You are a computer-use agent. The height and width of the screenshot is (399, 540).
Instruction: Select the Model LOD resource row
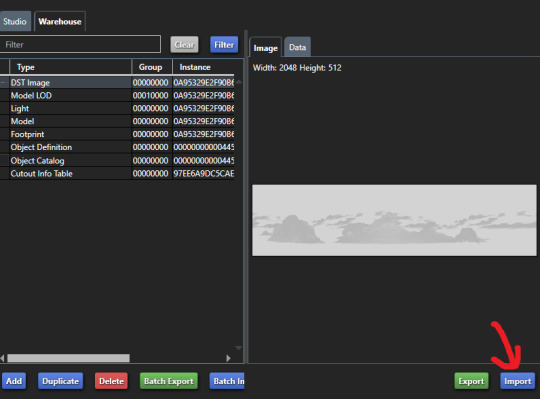tap(117, 95)
